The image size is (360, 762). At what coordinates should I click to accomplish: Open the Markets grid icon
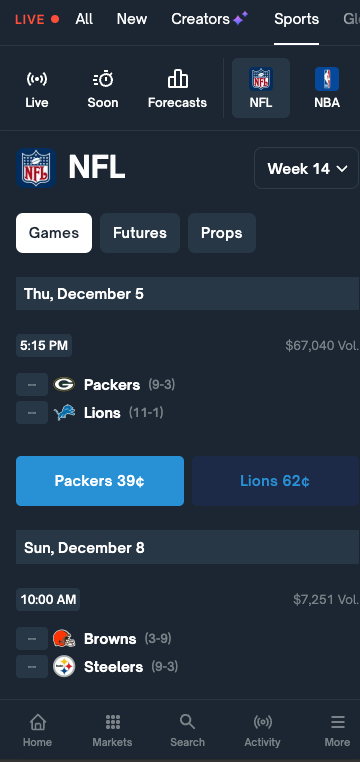[112, 722]
